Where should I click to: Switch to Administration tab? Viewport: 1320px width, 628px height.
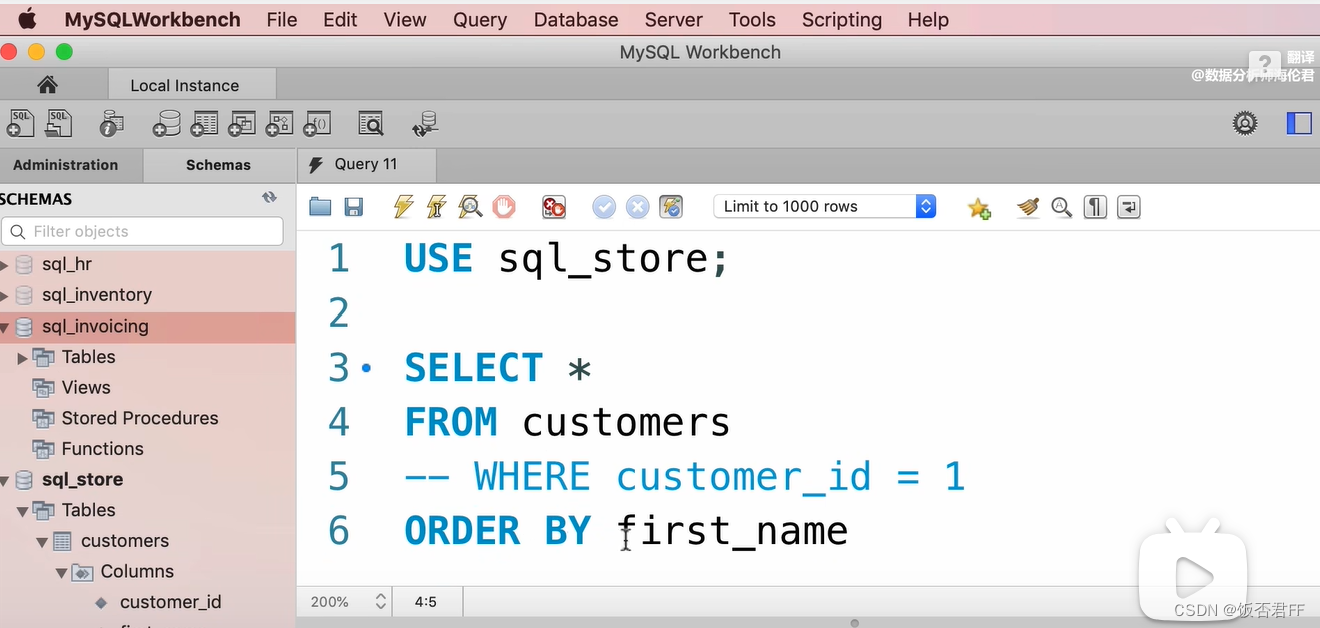65,165
